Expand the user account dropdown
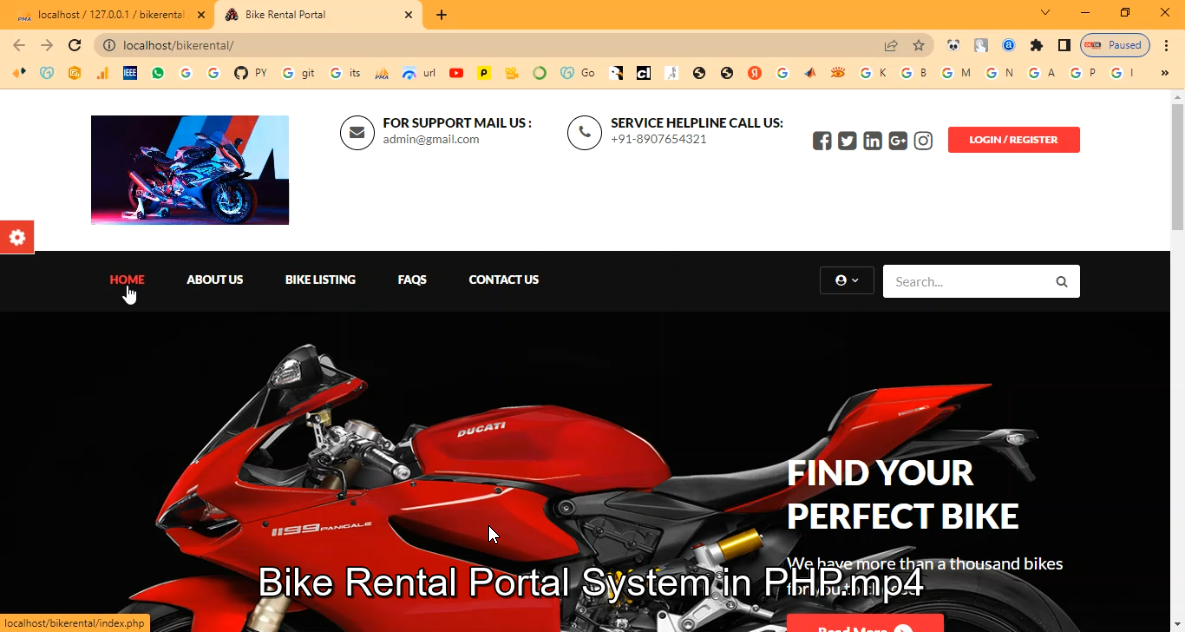The image size is (1185, 632). [x=846, y=280]
